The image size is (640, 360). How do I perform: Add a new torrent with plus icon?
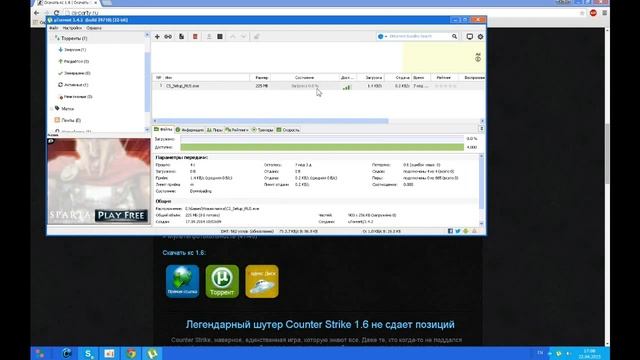pos(157,37)
